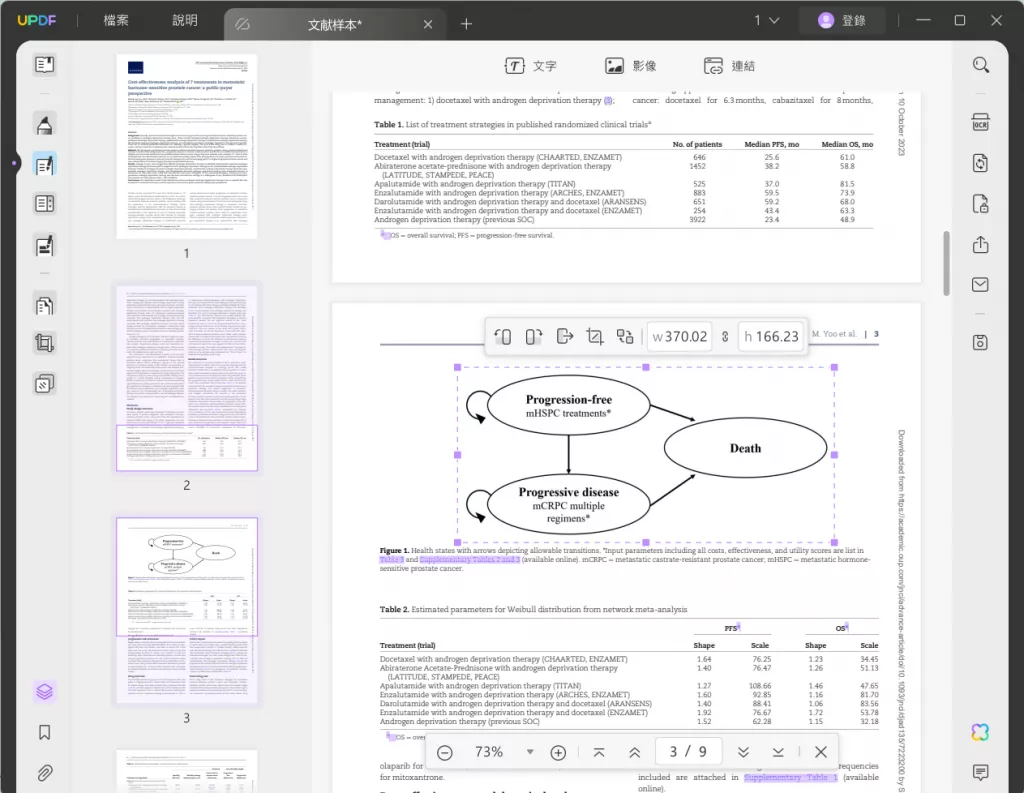Viewport: 1024px width, 793px height.
Task: Open the Convert PDF icon
Action: [980, 163]
